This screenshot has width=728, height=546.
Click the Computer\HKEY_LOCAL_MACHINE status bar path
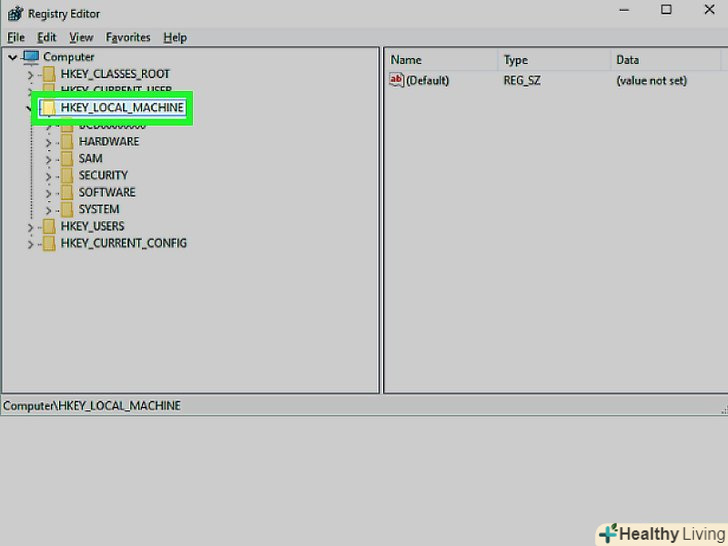tap(91, 406)
